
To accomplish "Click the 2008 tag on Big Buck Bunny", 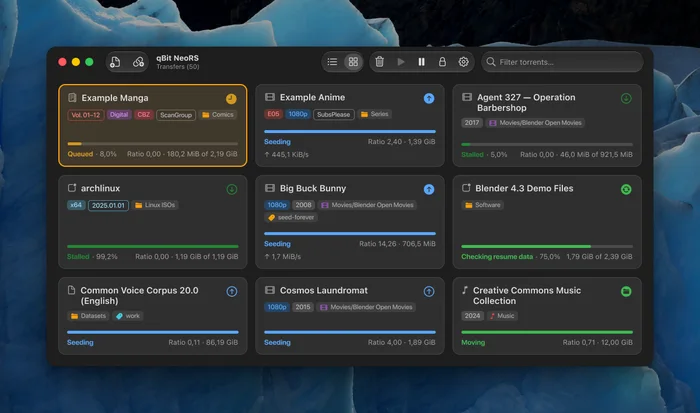I will click(303, 205).
